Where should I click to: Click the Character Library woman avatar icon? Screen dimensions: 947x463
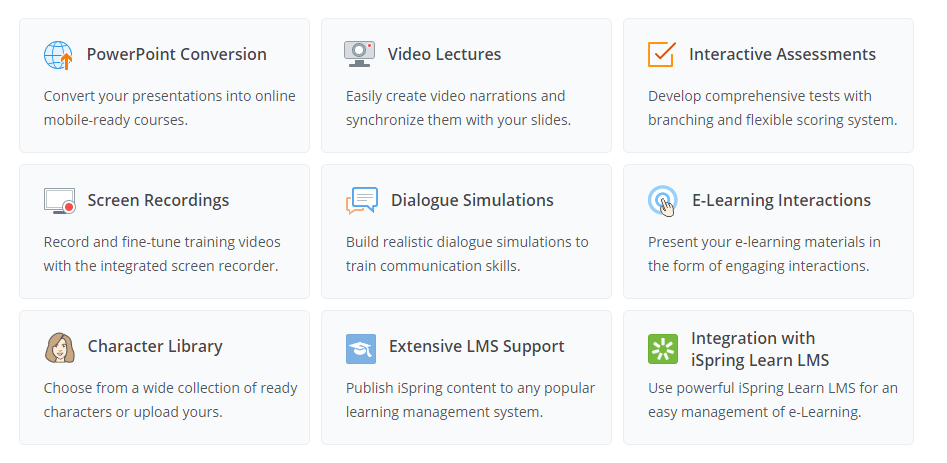(x=59, y=347)
